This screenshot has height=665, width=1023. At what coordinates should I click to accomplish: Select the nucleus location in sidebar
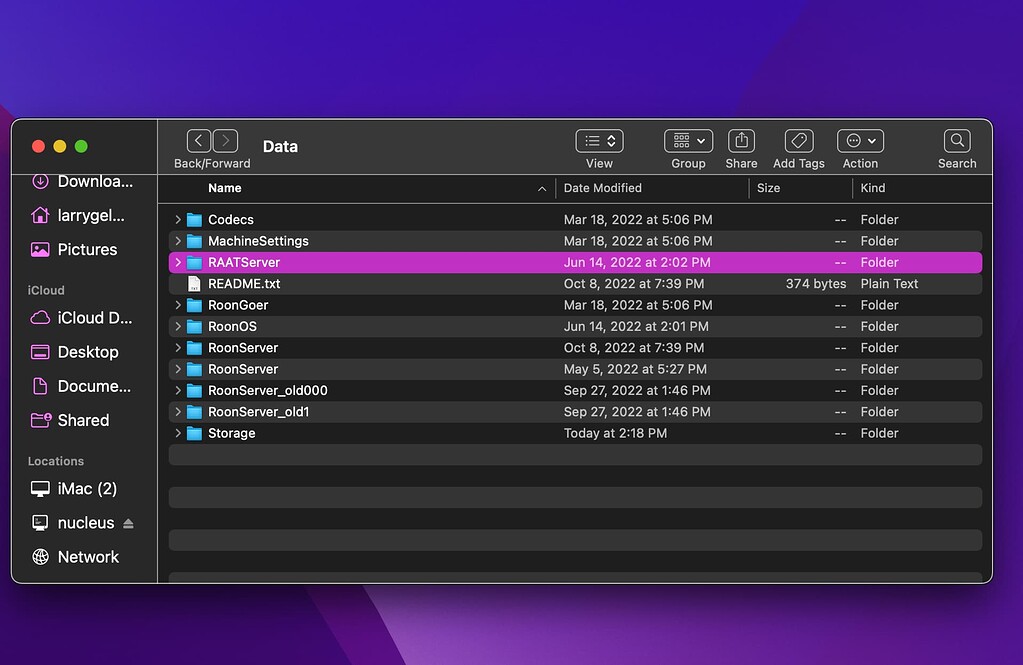coord(73,523)
